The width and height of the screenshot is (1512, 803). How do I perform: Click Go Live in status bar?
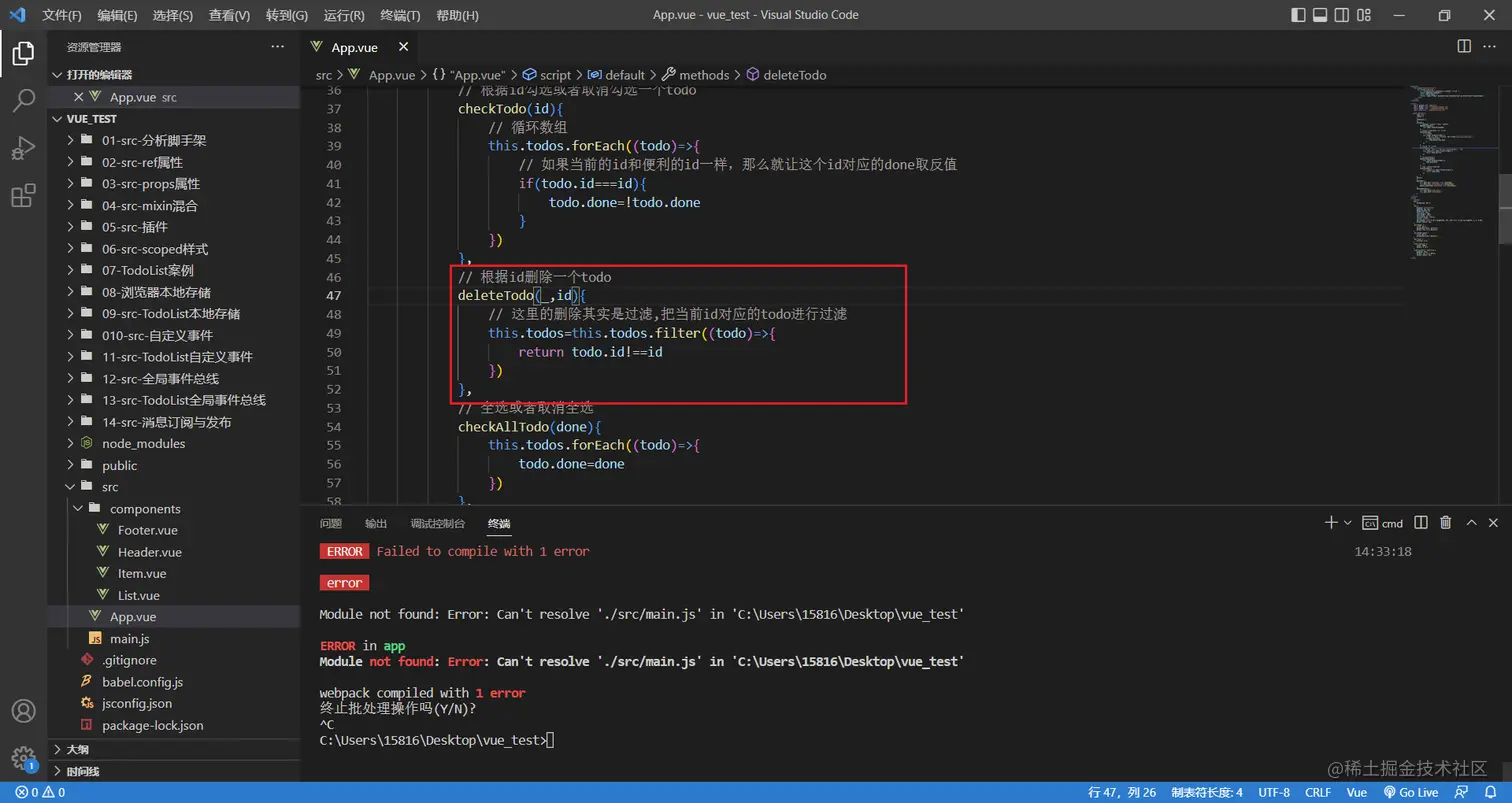tap(1410, 792)
